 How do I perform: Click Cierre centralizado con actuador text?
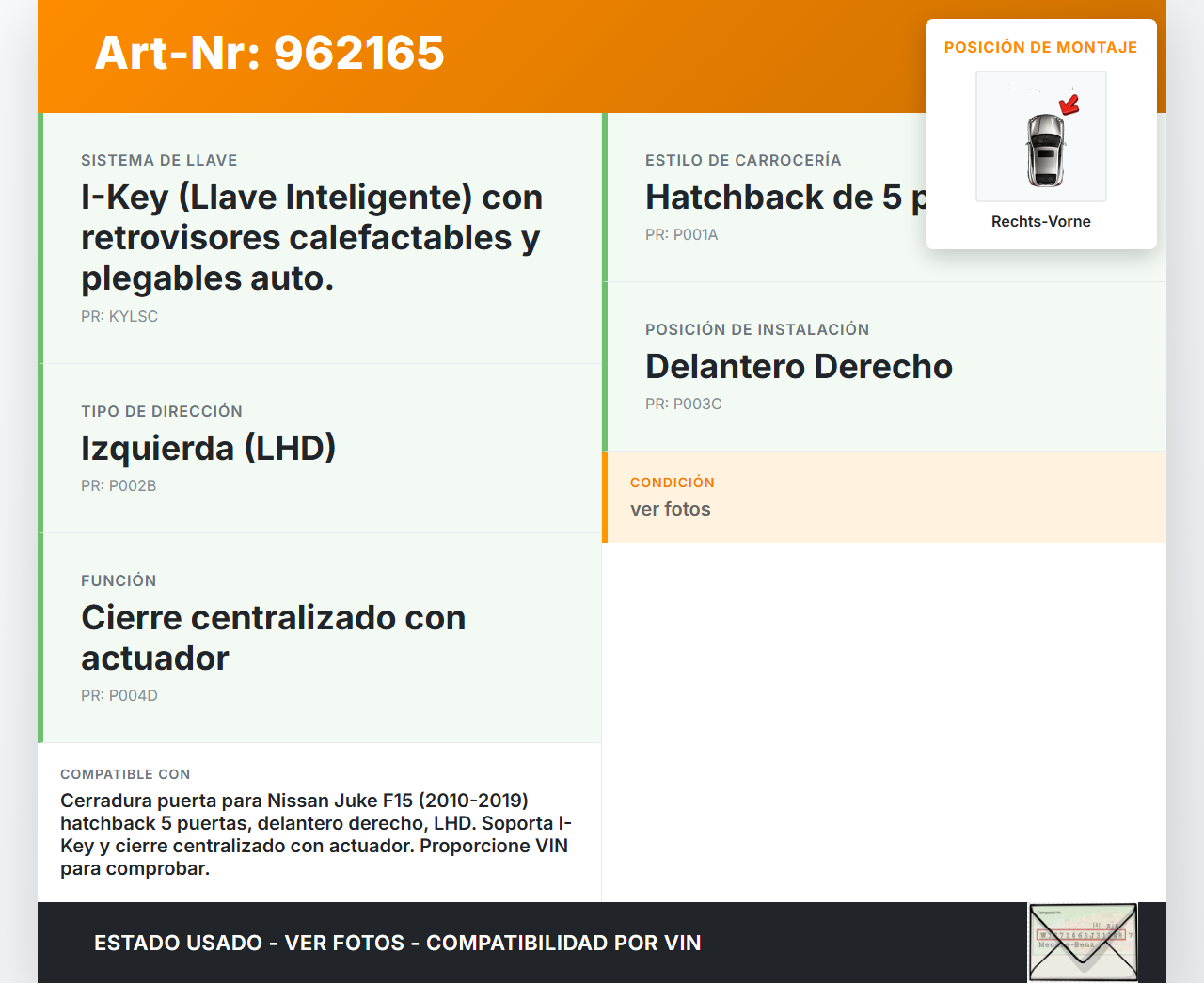pos(273,637)
